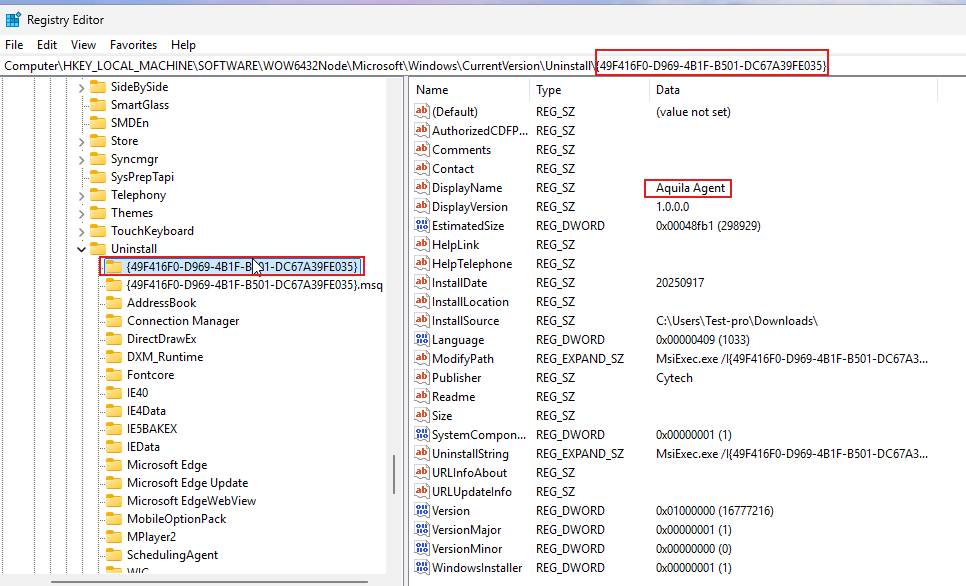Click the DWORD icon of Version value

coord(422,510)
